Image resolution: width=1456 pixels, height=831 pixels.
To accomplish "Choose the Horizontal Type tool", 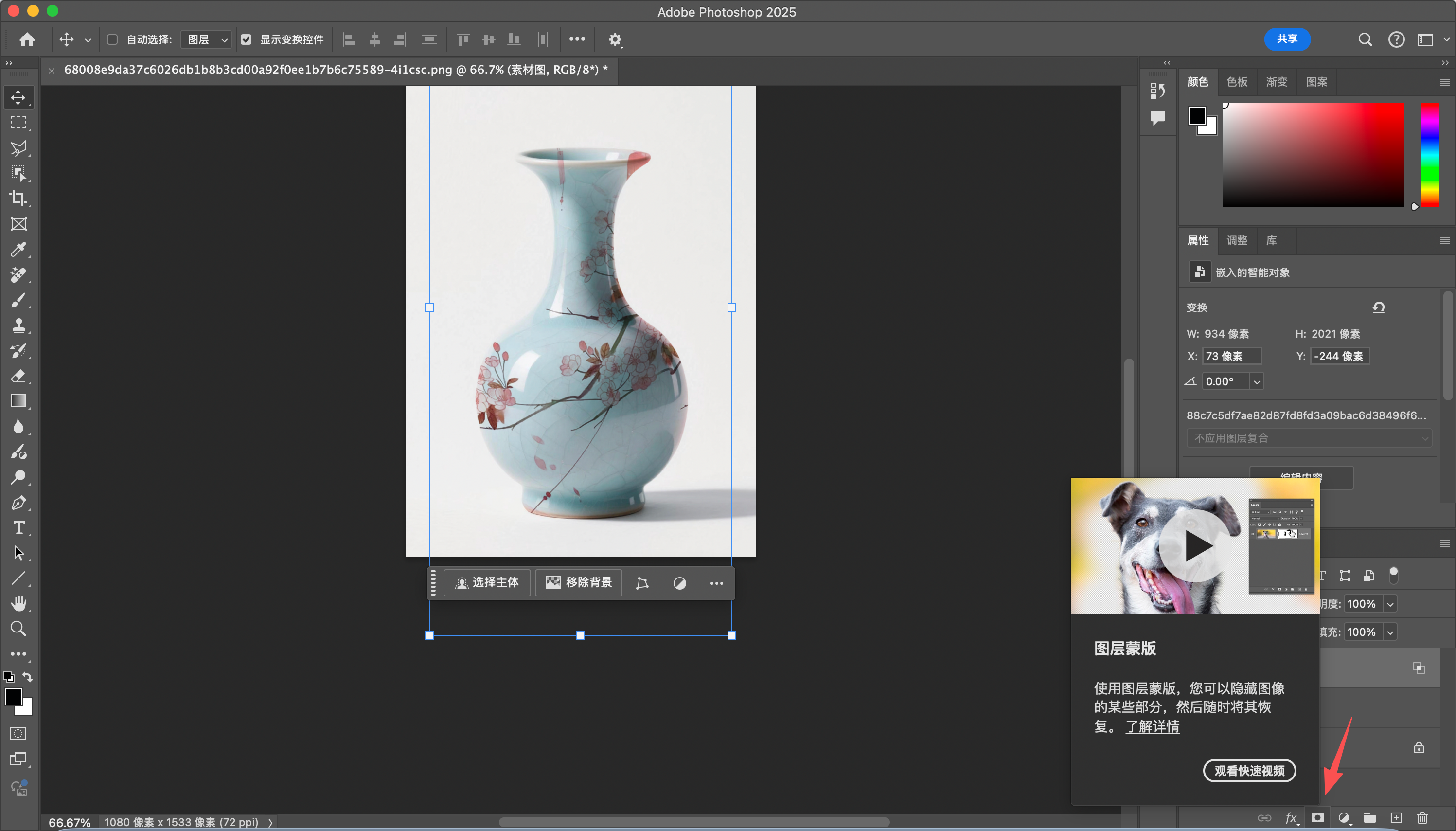I will [x=18, y=528].
